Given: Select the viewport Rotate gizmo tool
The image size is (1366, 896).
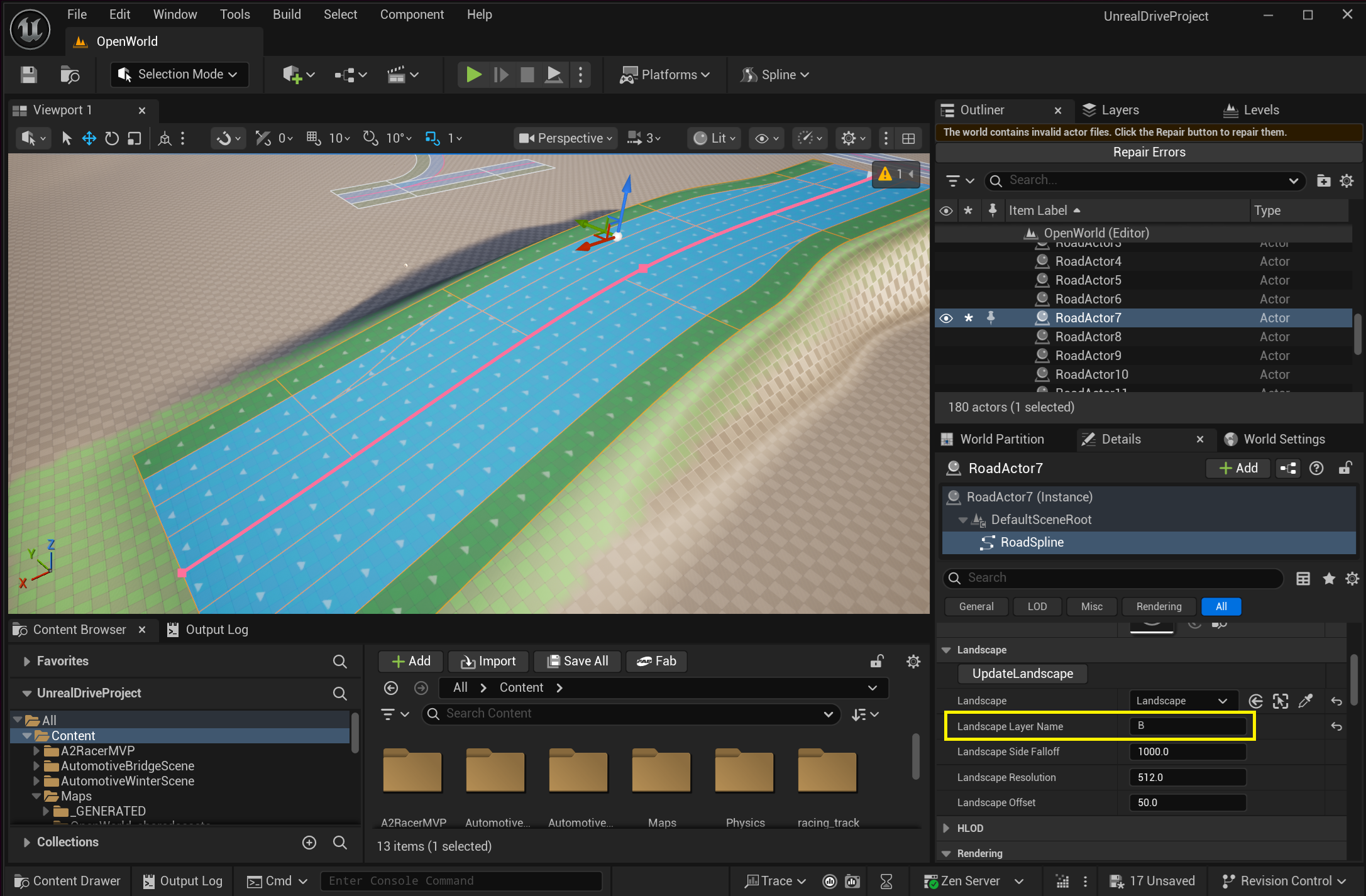Looking at the screenshot, I should pyautogui.click(x=111, y=138).
